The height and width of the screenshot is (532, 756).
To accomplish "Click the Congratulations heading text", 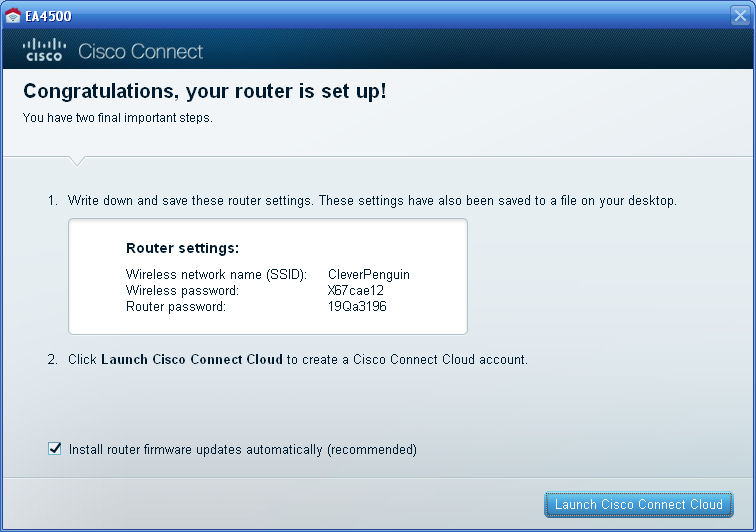I will (x=205, y=91).
